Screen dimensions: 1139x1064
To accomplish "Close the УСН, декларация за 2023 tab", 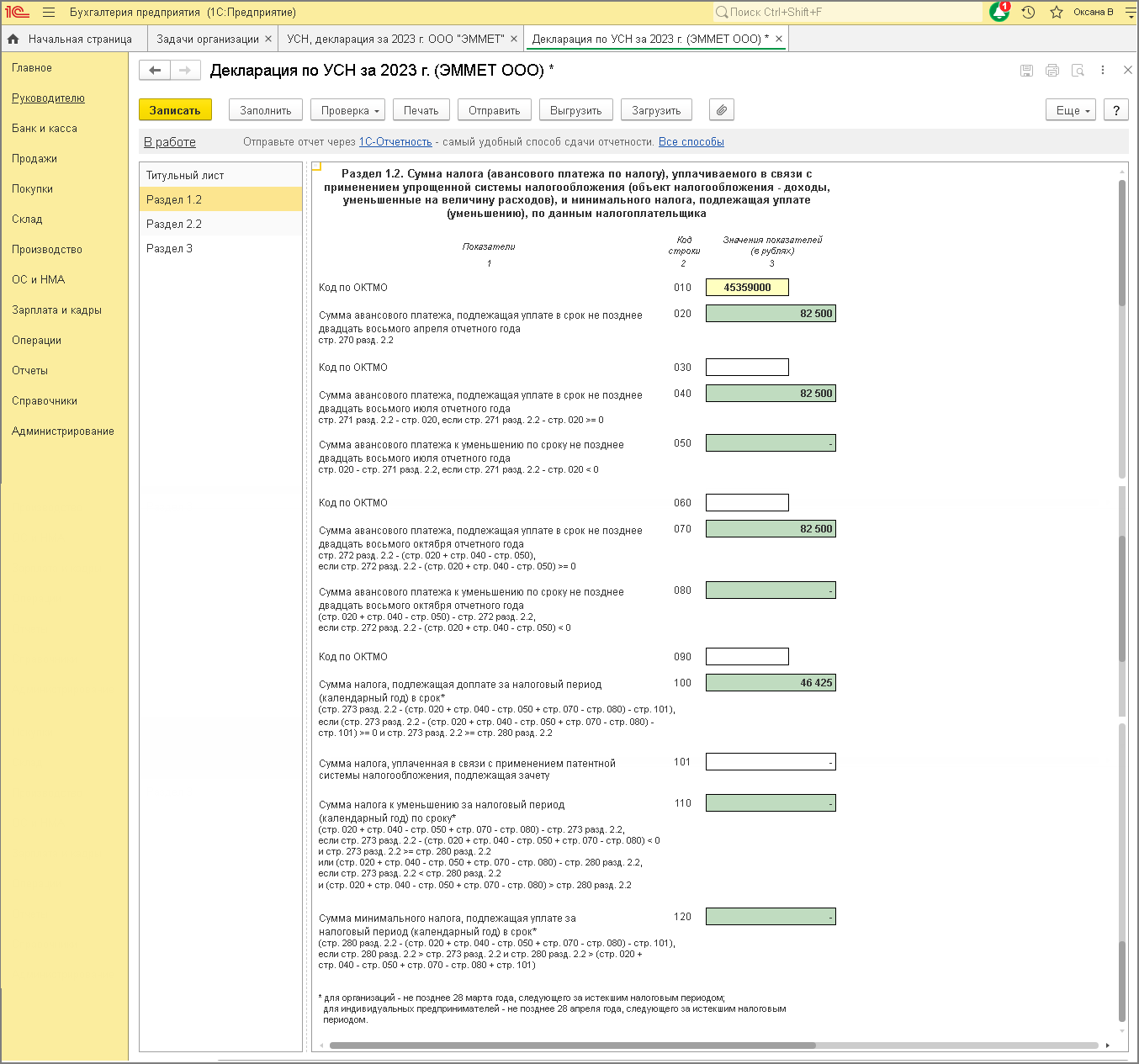I will click(514, 39).
